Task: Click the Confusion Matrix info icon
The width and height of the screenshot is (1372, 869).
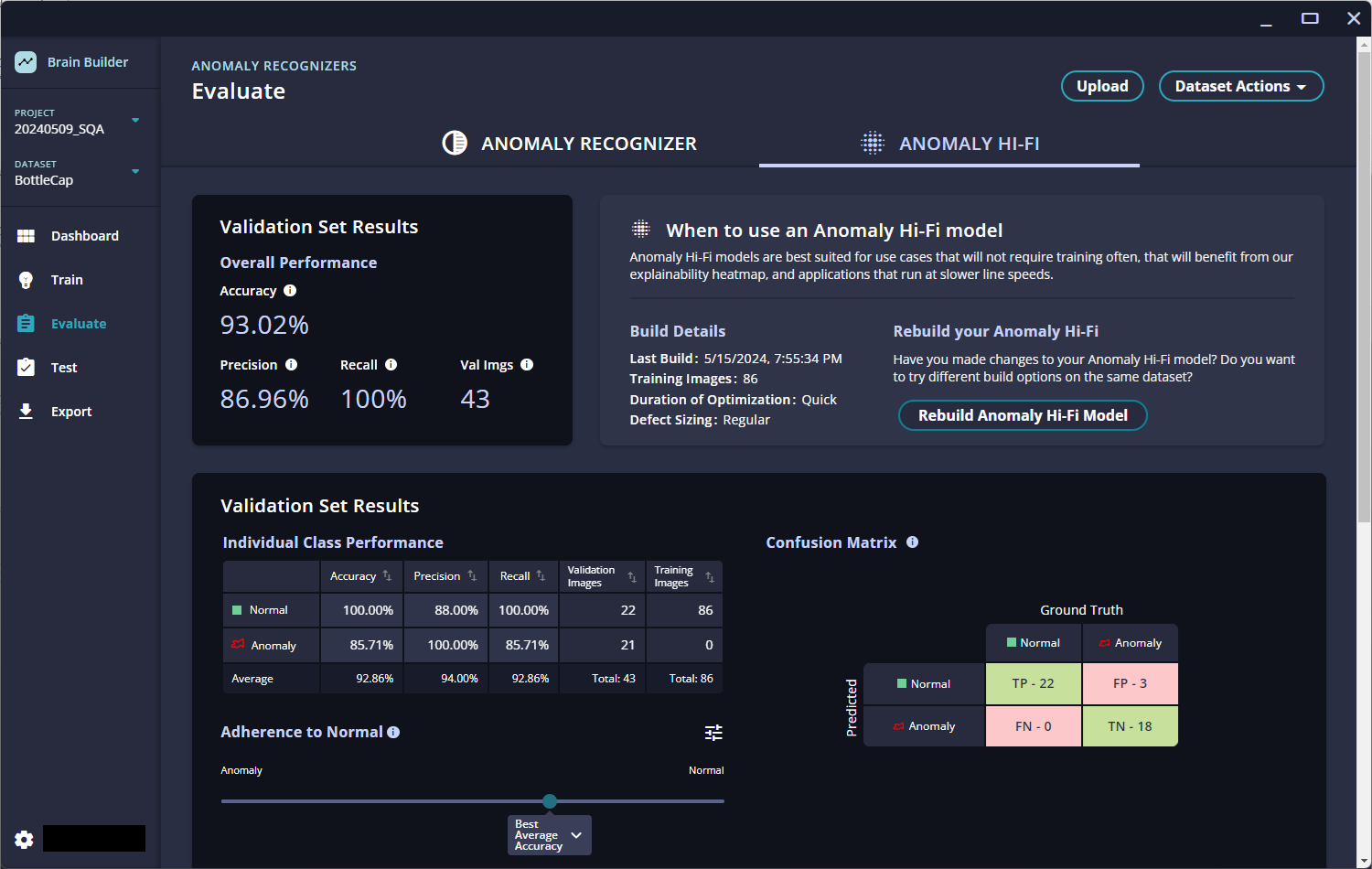Action: click(912, 542)
